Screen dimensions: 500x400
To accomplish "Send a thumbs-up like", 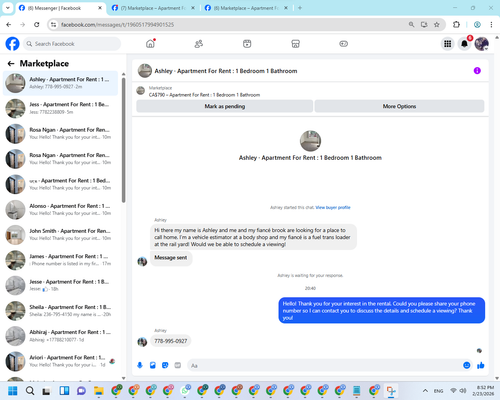I will tap(481, 365).
